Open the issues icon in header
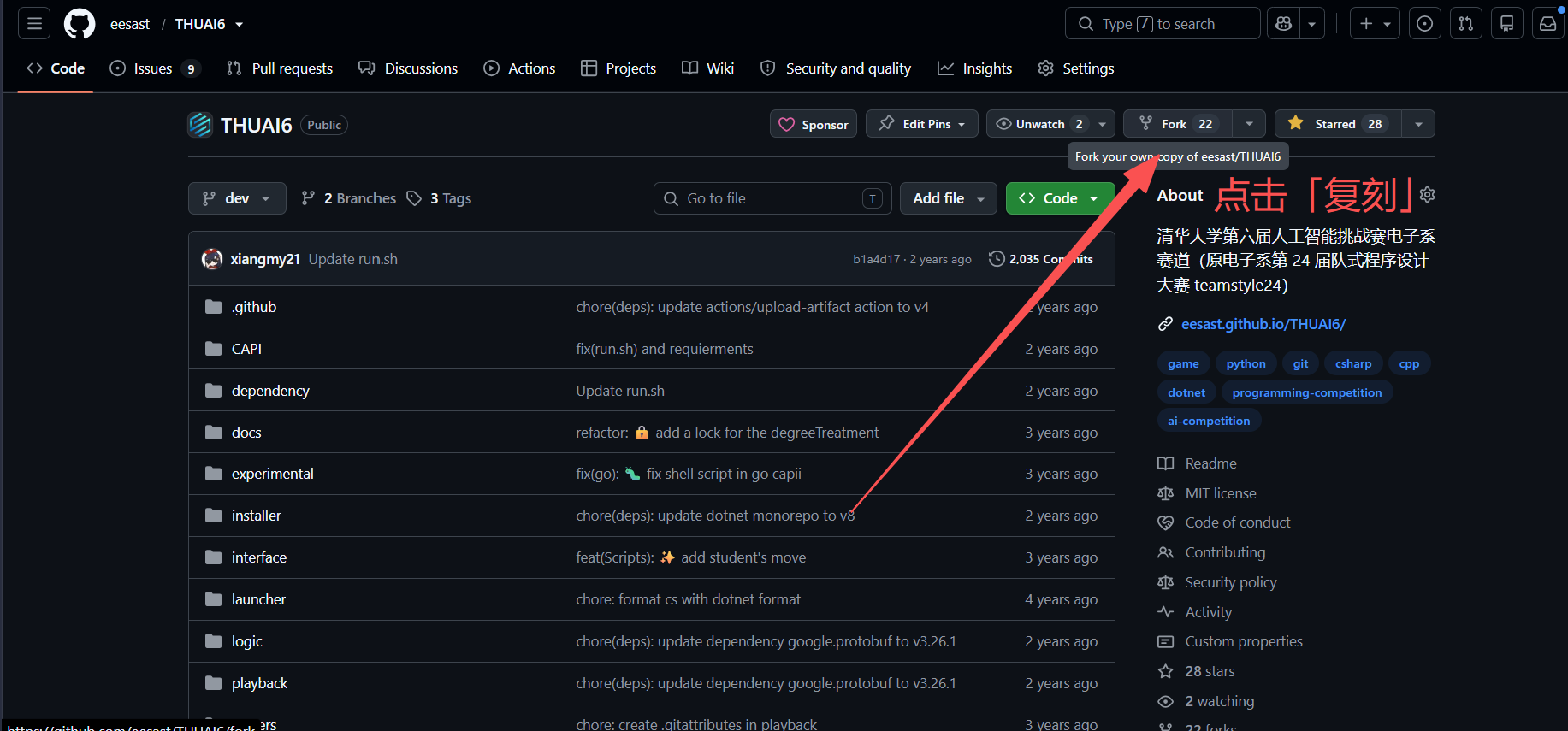The height and width of the screenshot is (731, 1568). click(1424, 24)
